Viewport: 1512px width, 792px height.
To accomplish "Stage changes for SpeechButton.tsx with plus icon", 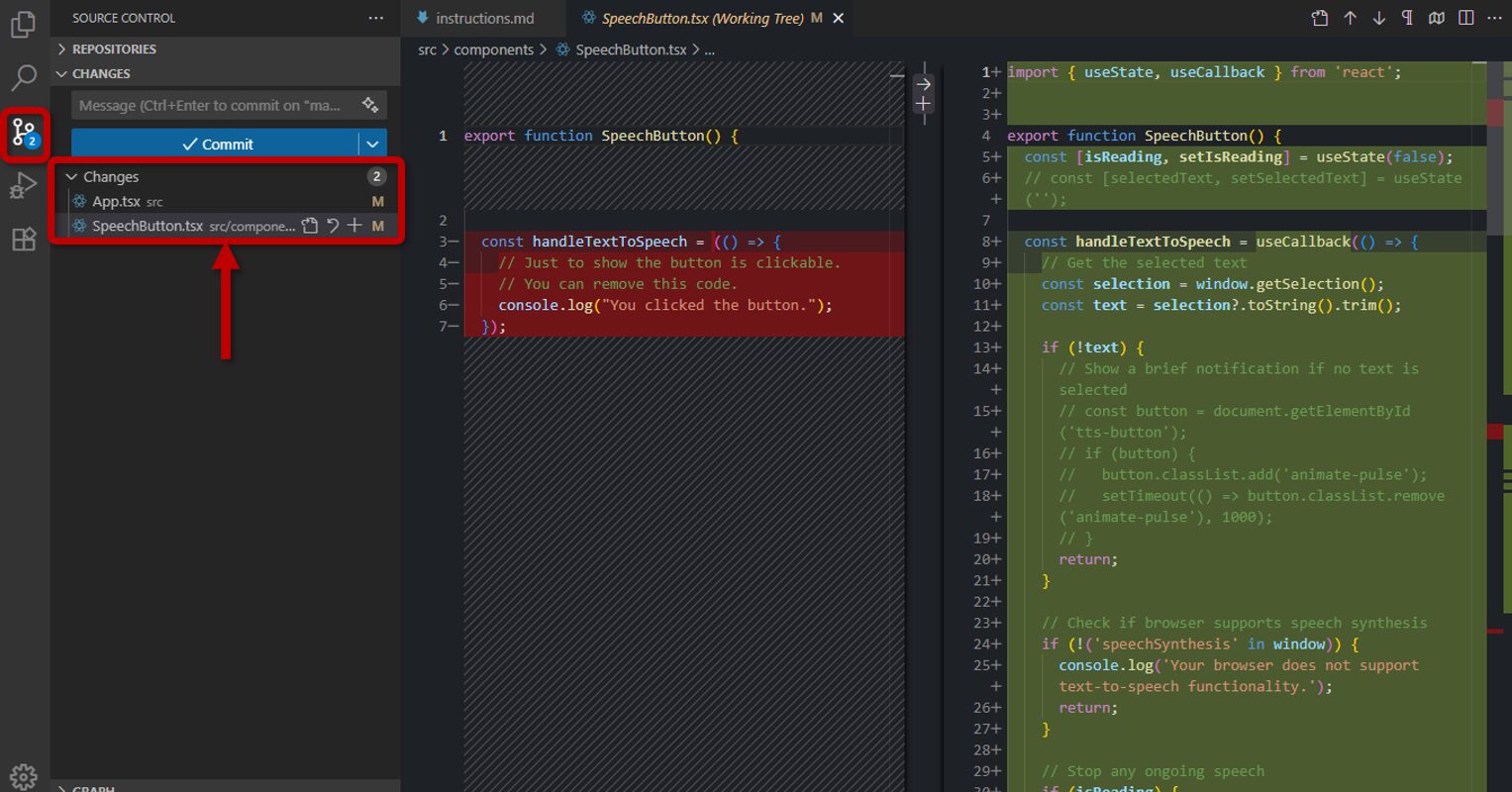I will (354, 226).
